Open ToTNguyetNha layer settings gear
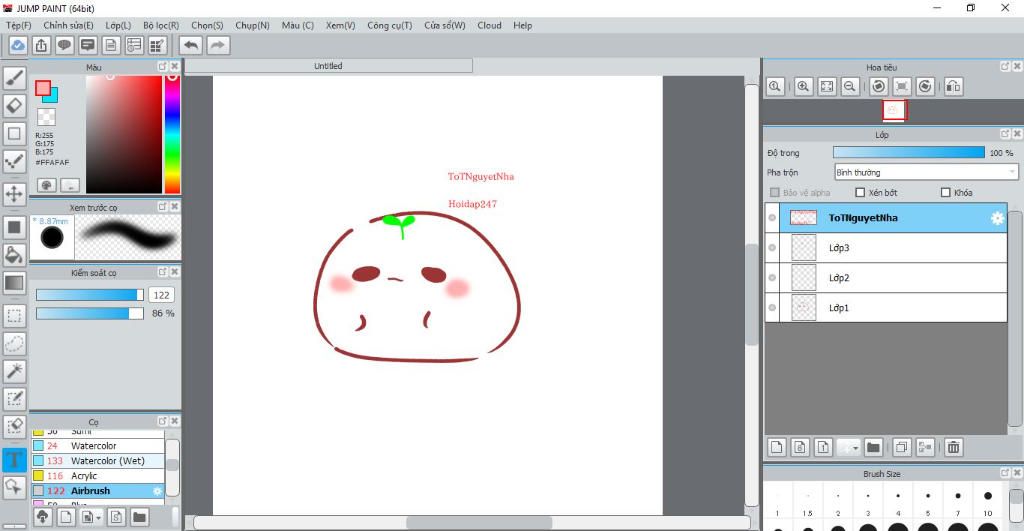This screenshot has height=531, width=1024. point(997,218)
